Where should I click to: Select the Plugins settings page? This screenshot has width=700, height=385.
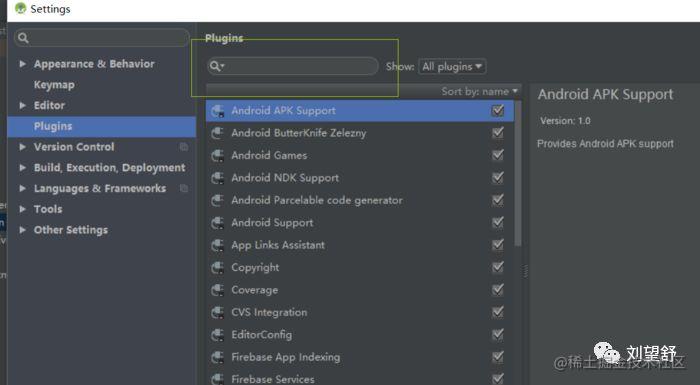point(101,126)
